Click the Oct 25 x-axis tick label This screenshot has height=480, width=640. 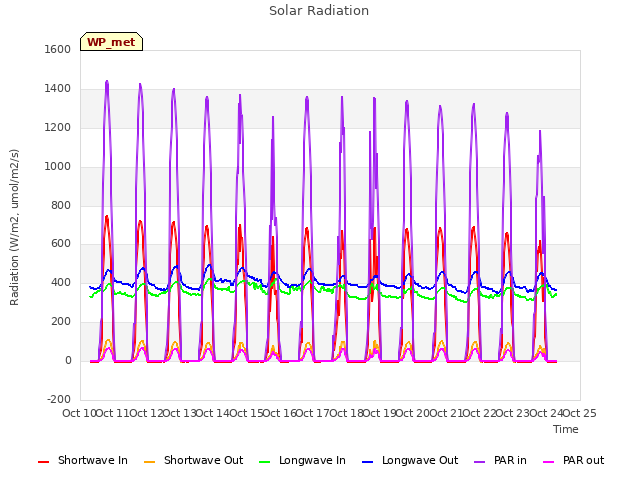tap(580, 413)
